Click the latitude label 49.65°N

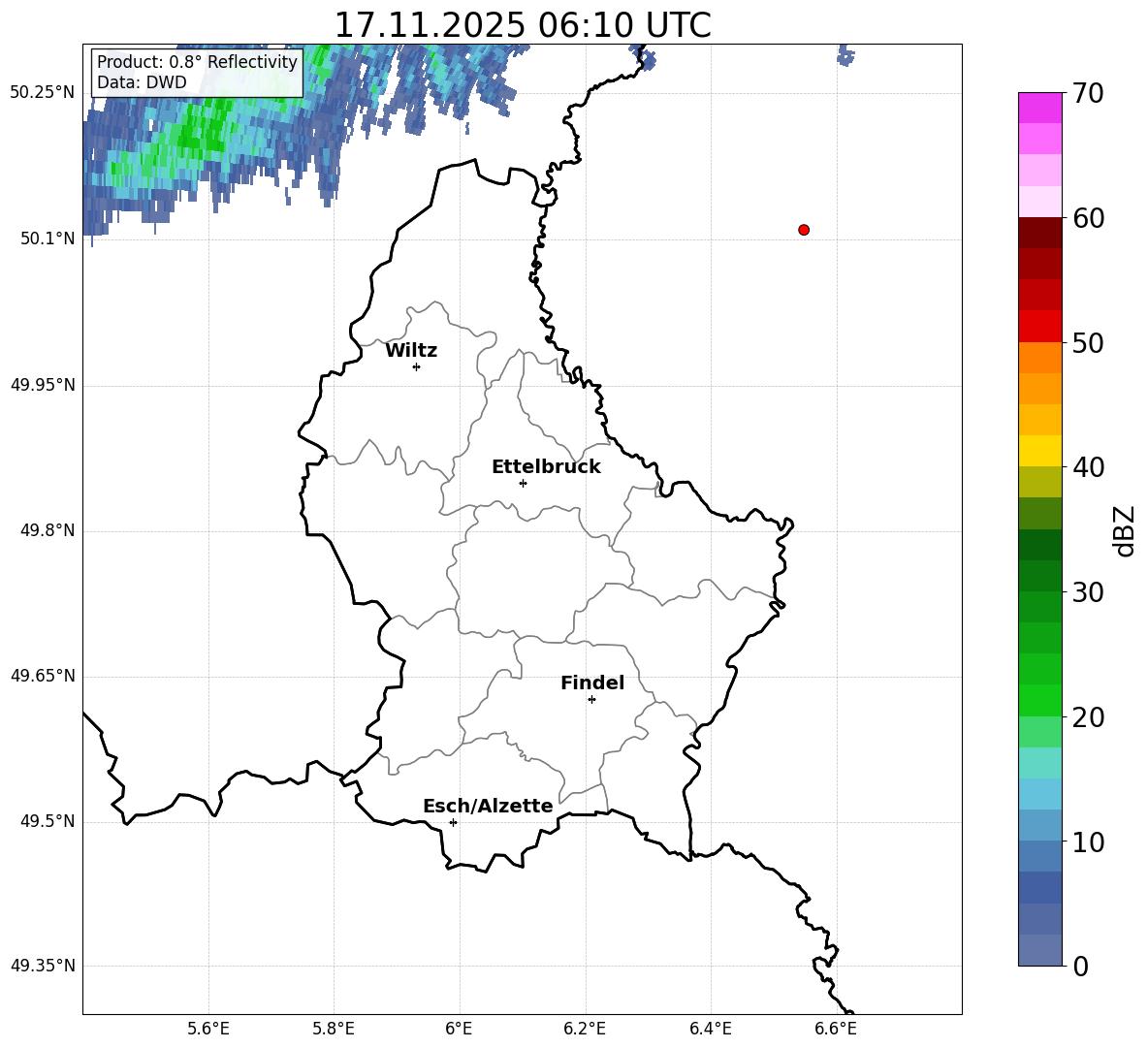43,676
